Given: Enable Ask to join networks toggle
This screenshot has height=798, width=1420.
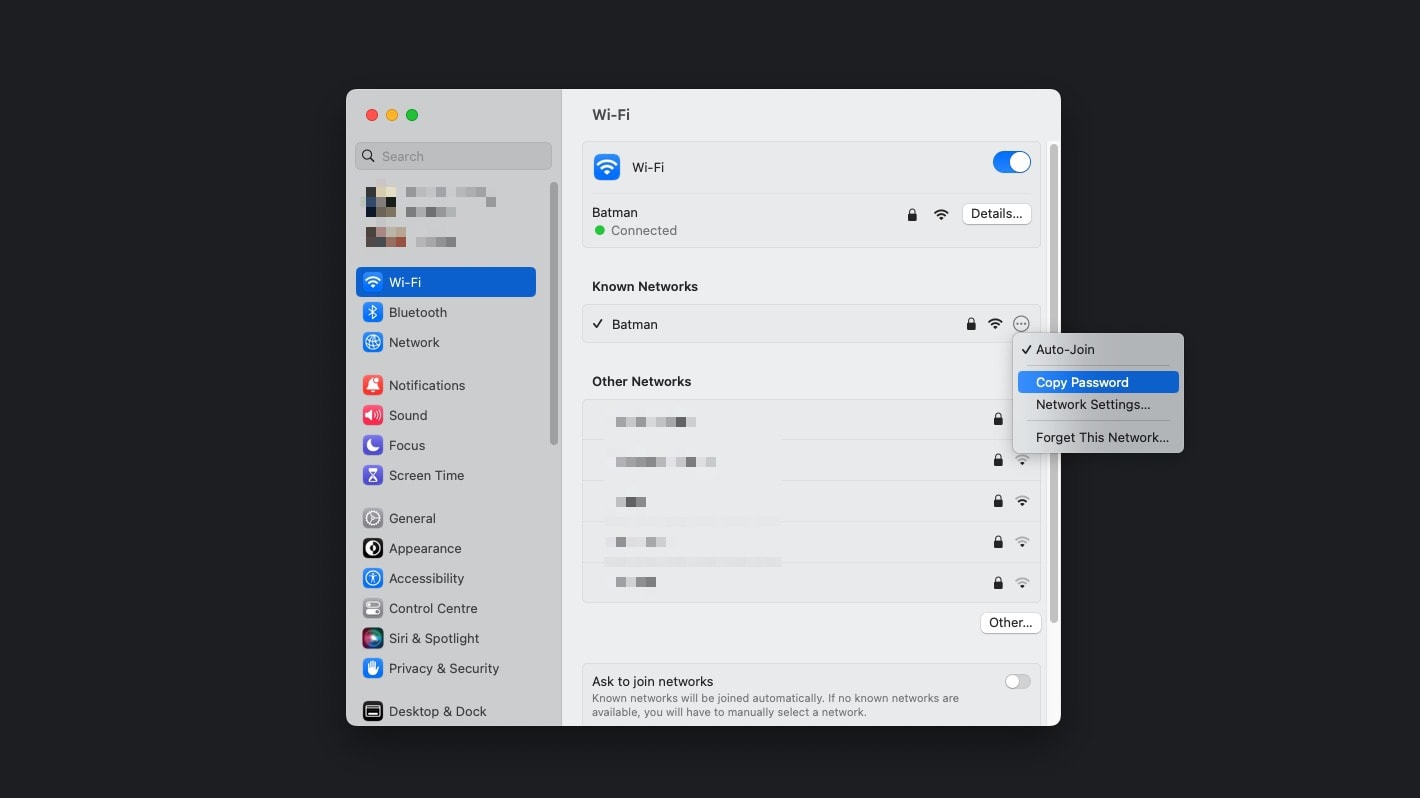Looking at the screenshot, I should 1017,681.
